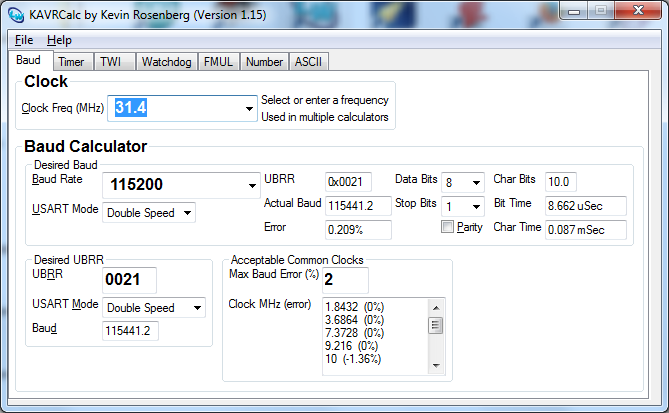Viewport: 669px width, 413px height.
Task: Click the UBRR result field 0x0021
Action: click(348, 182)
